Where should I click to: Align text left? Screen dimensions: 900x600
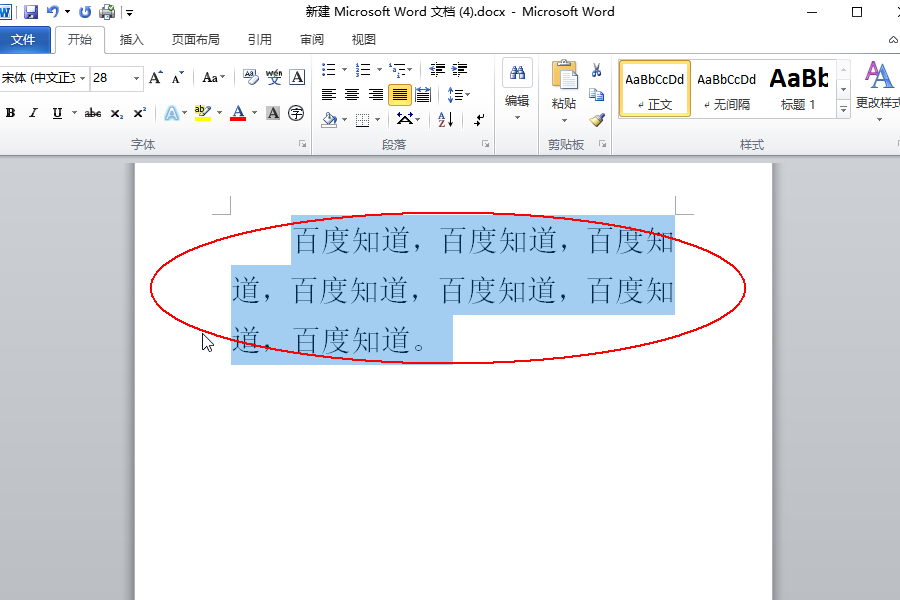(x=329, y=94)
